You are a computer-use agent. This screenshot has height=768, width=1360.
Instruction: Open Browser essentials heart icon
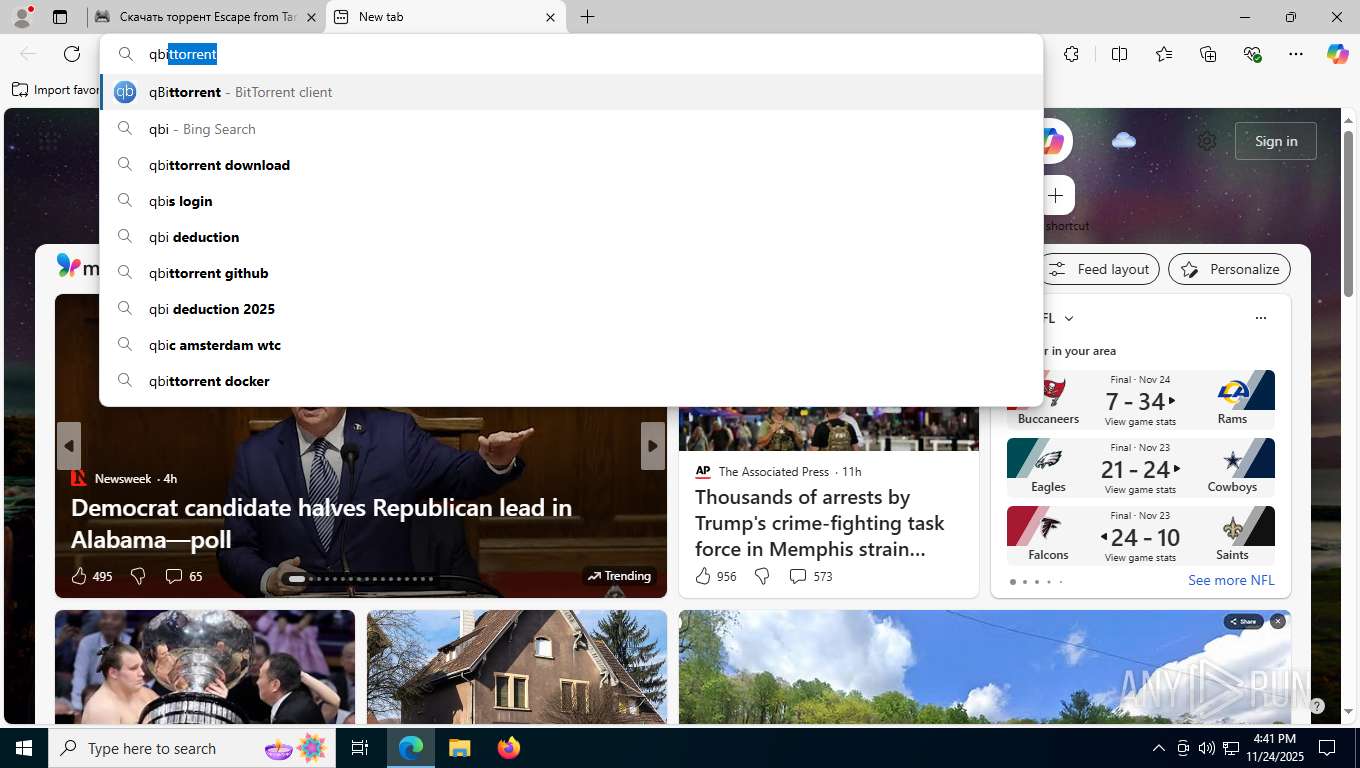[1252, 54]
